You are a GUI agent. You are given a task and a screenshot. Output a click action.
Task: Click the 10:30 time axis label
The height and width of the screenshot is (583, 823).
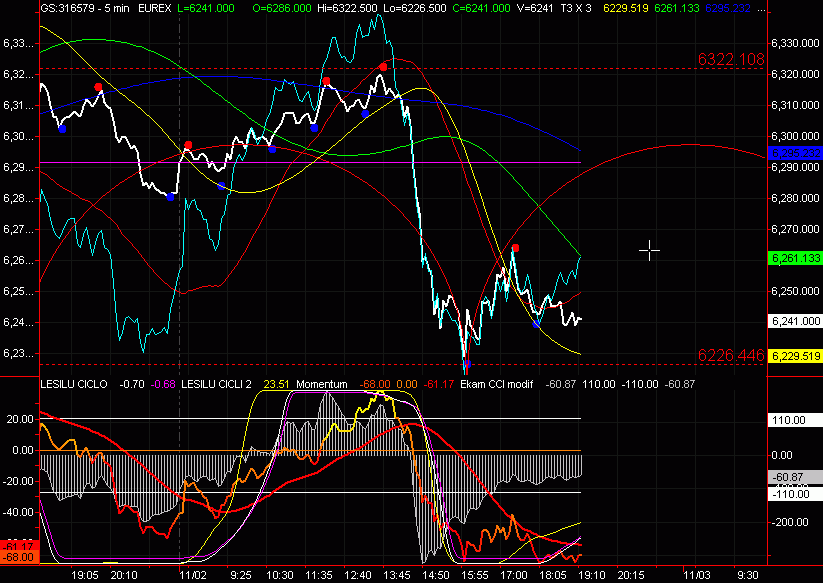[280, 575]
